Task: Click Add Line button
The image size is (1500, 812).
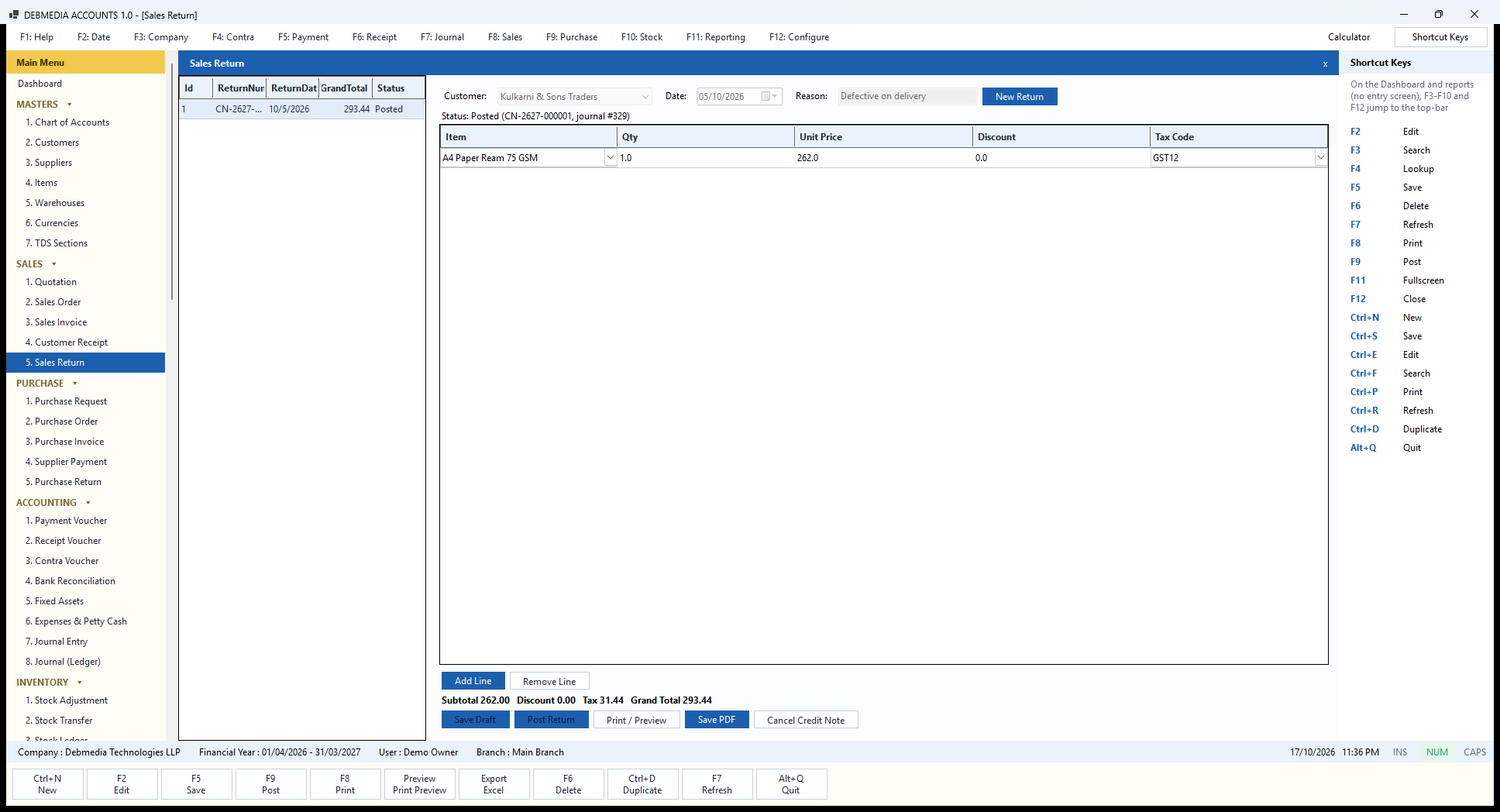Action: [473, 681]
